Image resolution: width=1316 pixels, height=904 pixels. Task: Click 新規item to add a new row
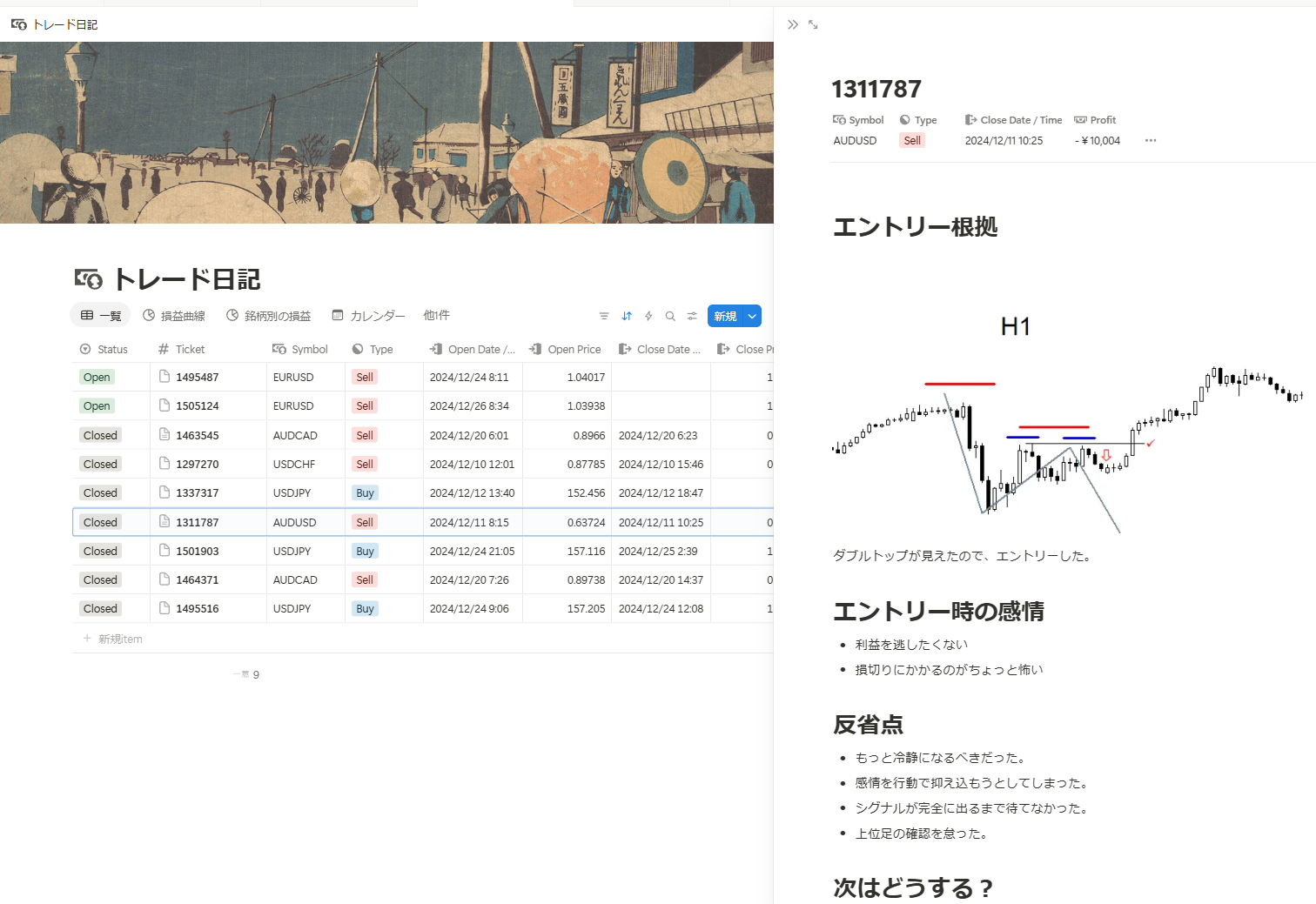coord(118,639)
